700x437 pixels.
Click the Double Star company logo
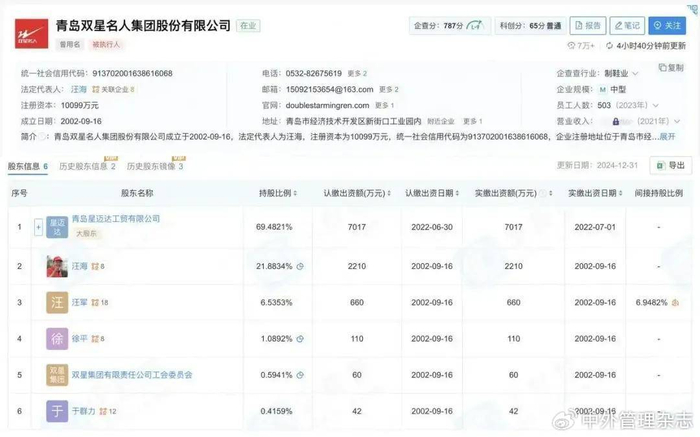click(x=31, y=33)
